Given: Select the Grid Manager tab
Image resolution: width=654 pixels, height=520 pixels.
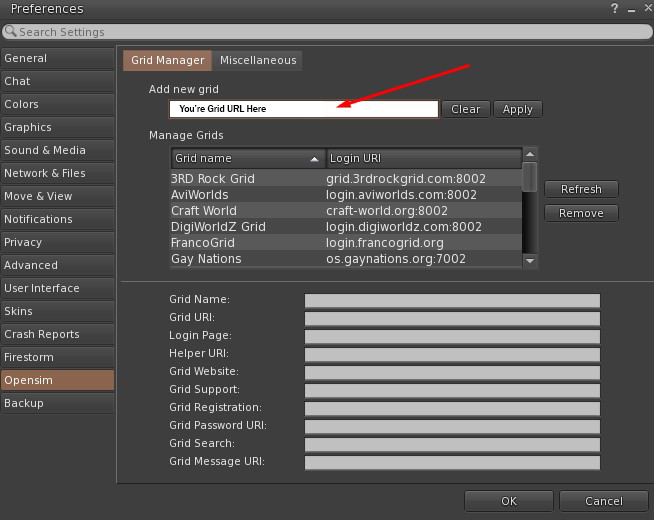Looking at the screenshot, I should tap(167, 60).
